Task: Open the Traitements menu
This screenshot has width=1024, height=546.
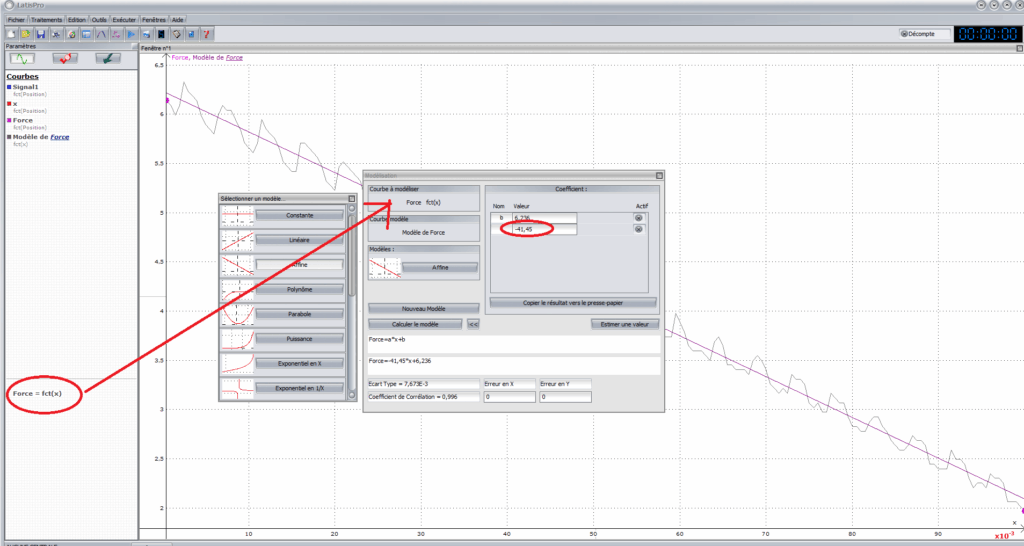Action: [x=46, y=19]
